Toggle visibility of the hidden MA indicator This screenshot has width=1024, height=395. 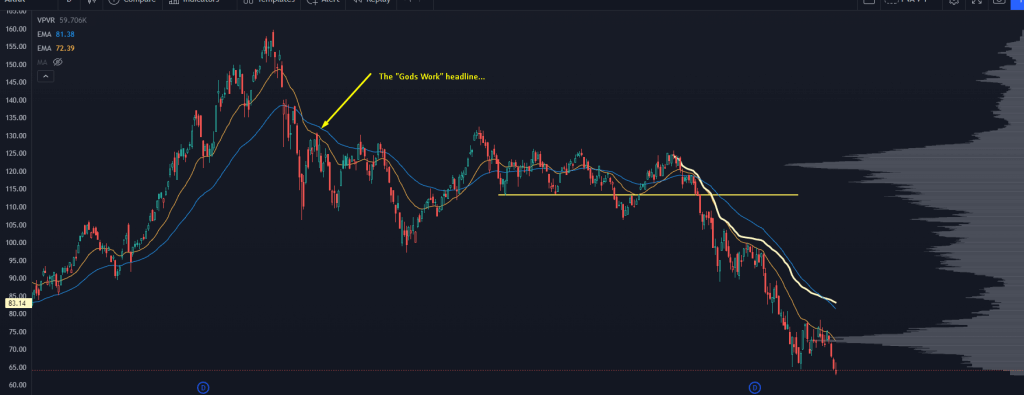click(x=57, y=62)
